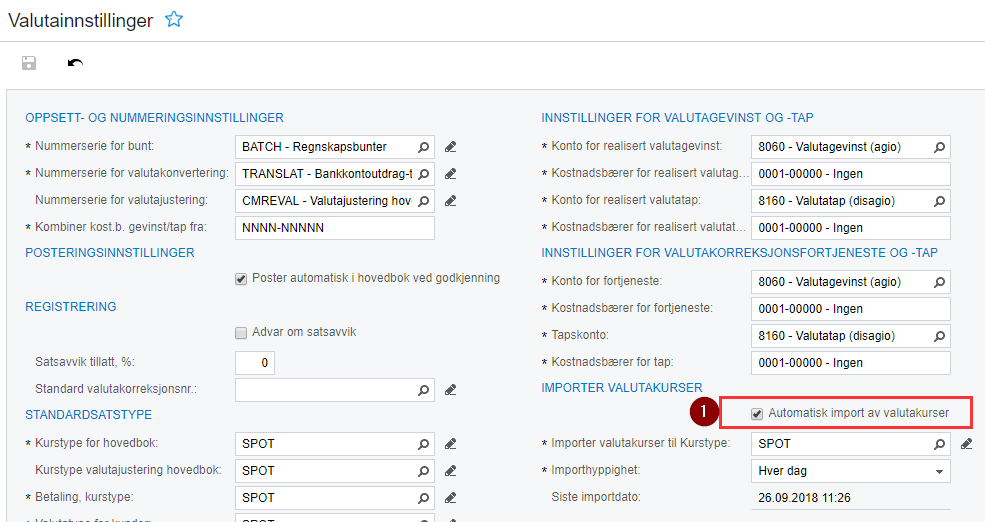Click Kostnadsbærer for realisert valutagevinst field
Screen dimensions: 985x522
tap(851, 174)
